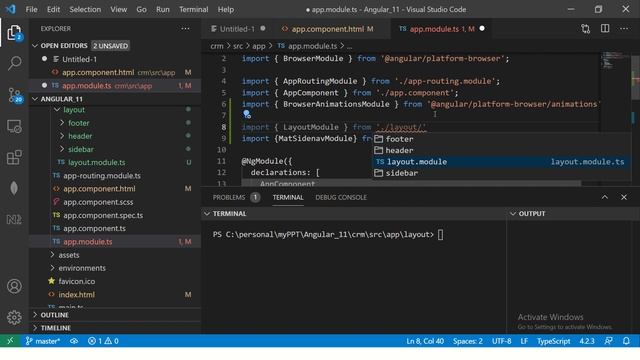Image resolution: width=640 pixels, height=360 pixels.
Task: Change indentation via Spaces: 2
Action: pyautogui.click(x=468, y=341)
